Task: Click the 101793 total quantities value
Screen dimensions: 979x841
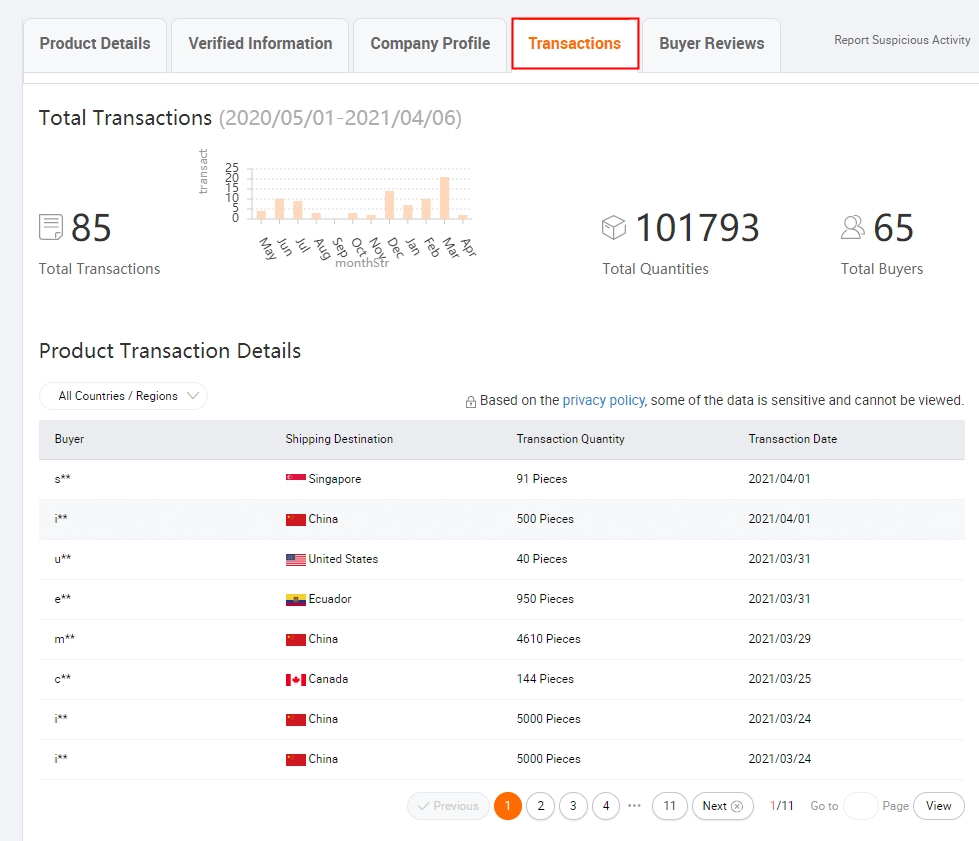Action: click(697, 227)
